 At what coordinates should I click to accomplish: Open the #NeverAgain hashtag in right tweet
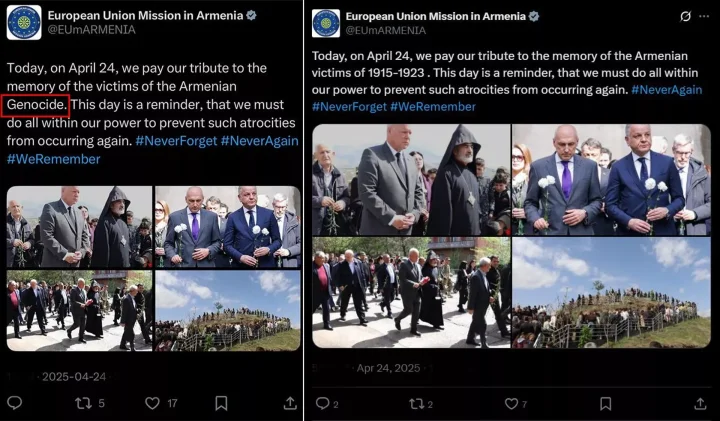pos(666,90)
